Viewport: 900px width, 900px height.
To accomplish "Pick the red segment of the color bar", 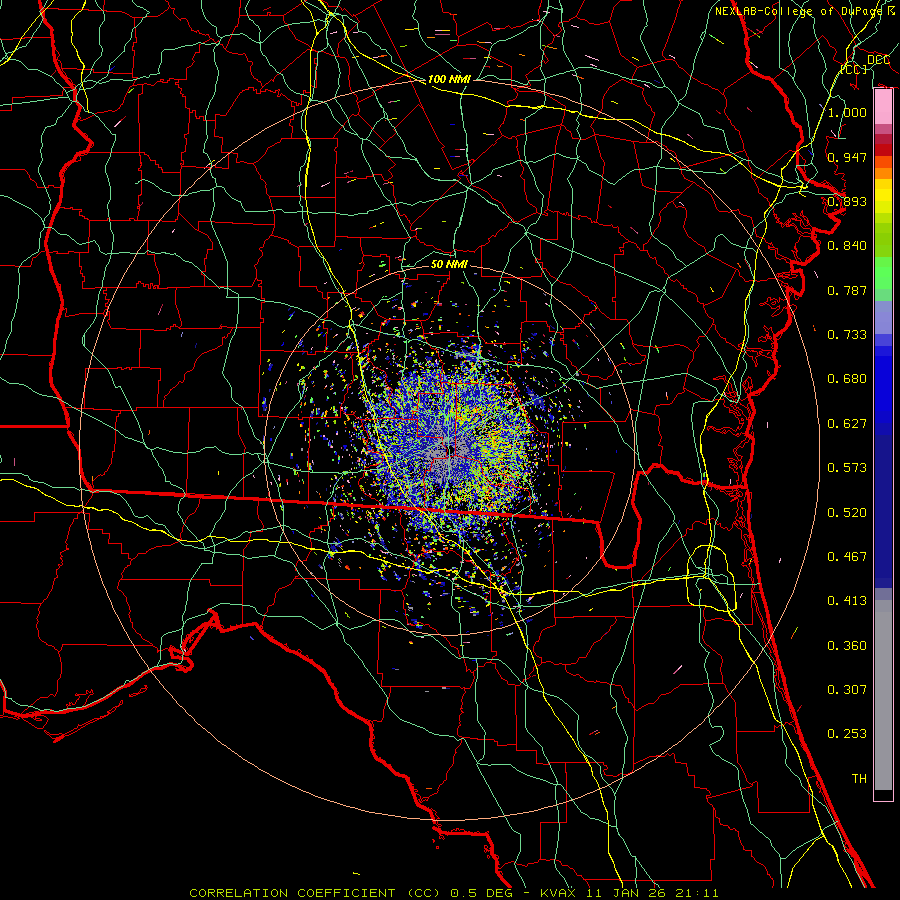I will [x=883, y=150].
